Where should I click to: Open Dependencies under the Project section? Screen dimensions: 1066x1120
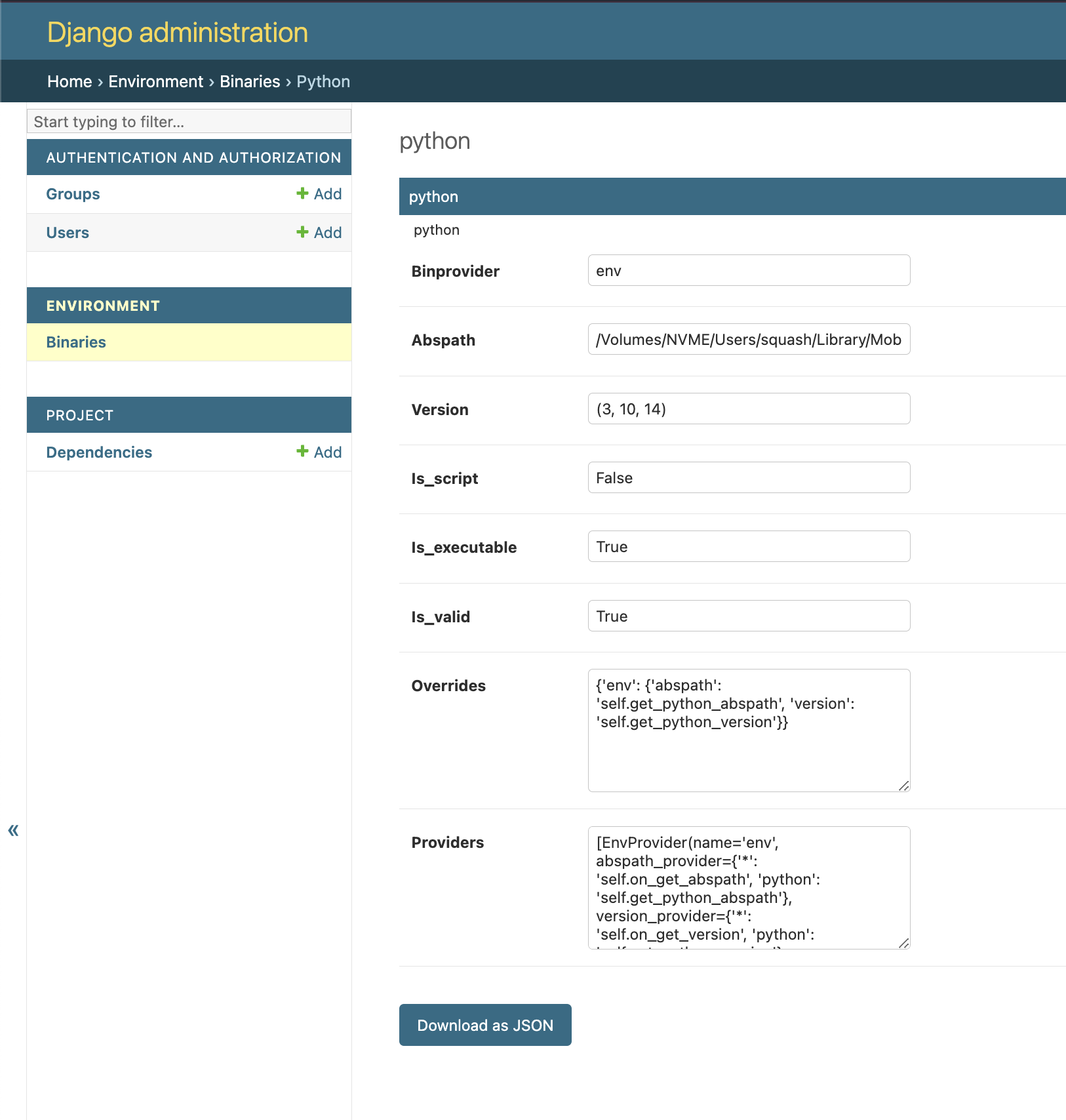tap(99, 452)
